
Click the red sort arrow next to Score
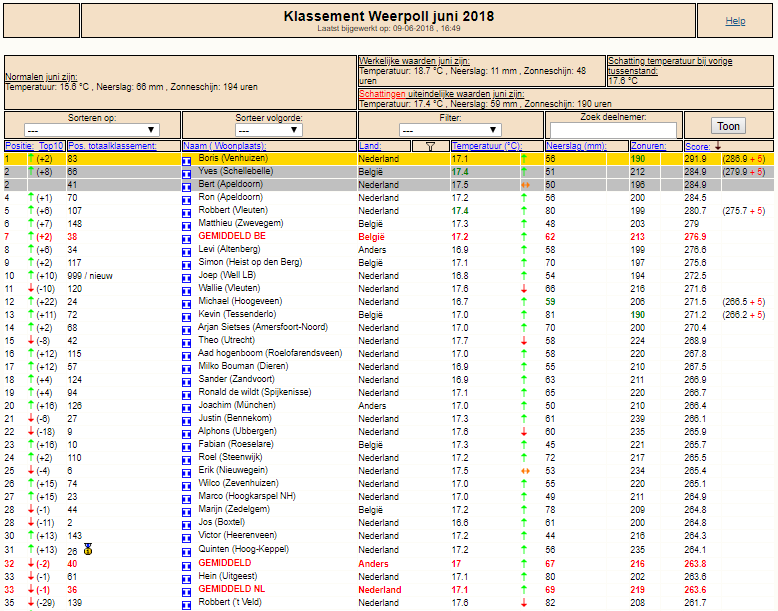pos(717,146)
